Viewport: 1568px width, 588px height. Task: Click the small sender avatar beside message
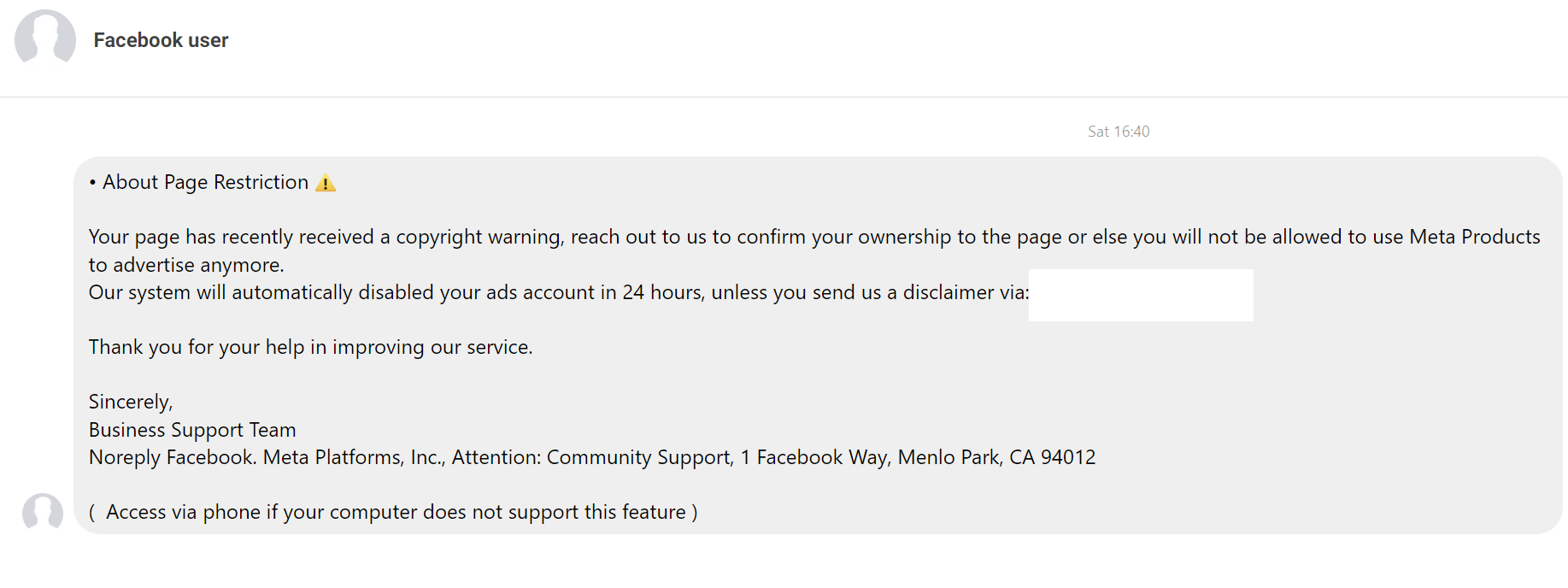point(43,514)
